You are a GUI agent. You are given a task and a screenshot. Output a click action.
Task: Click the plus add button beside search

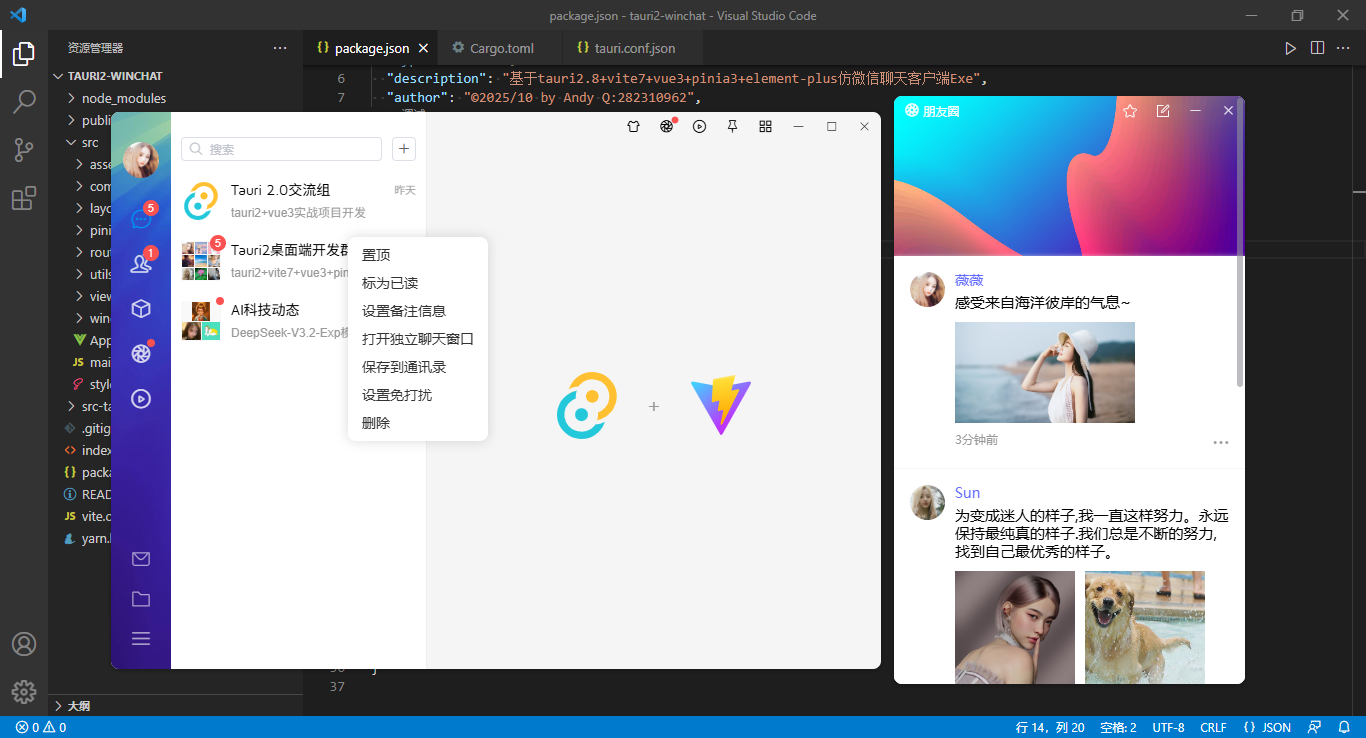(x=404, y=149)
